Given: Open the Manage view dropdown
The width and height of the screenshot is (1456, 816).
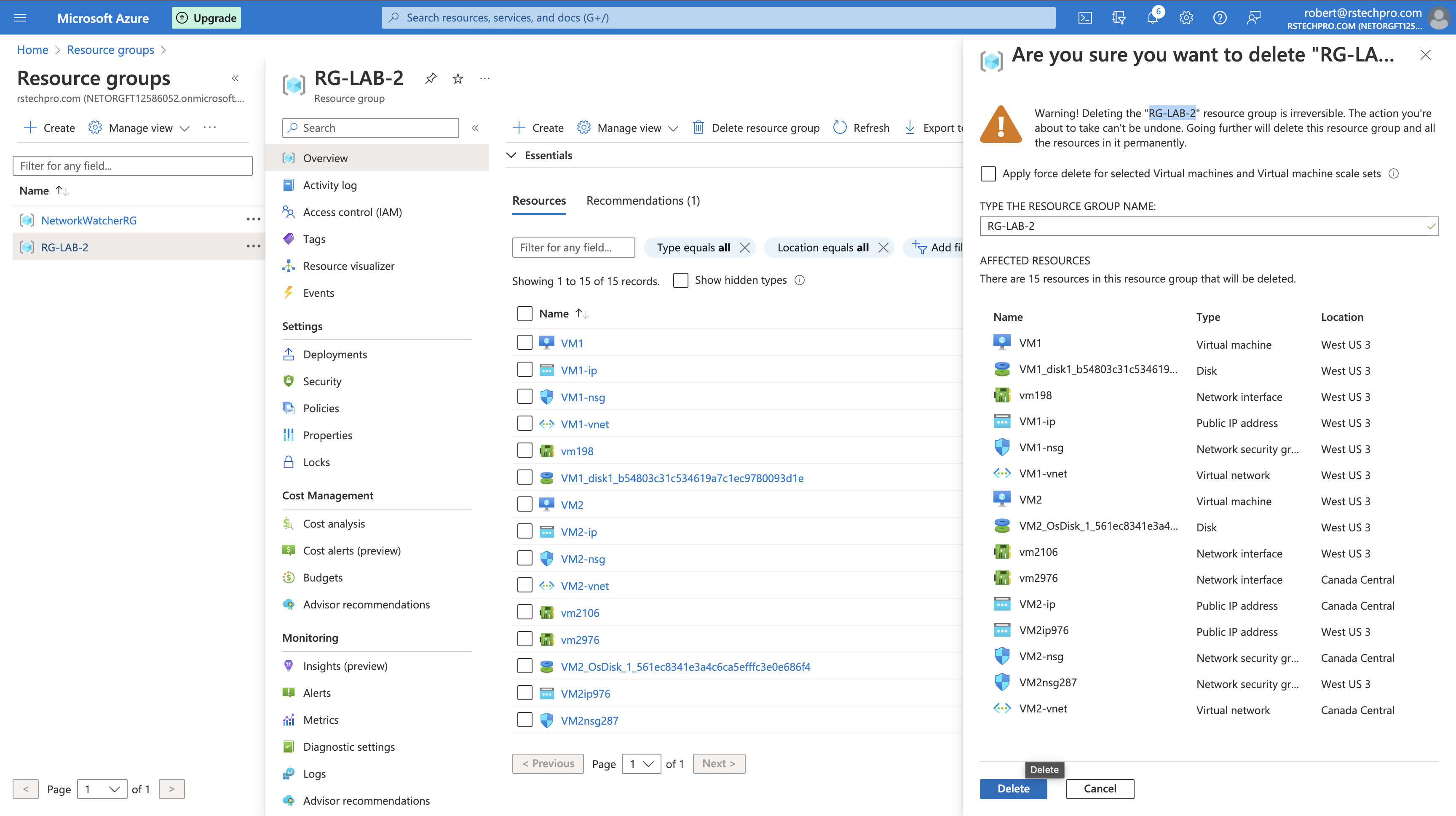Looking at the screenshot, I should (627, 128).
